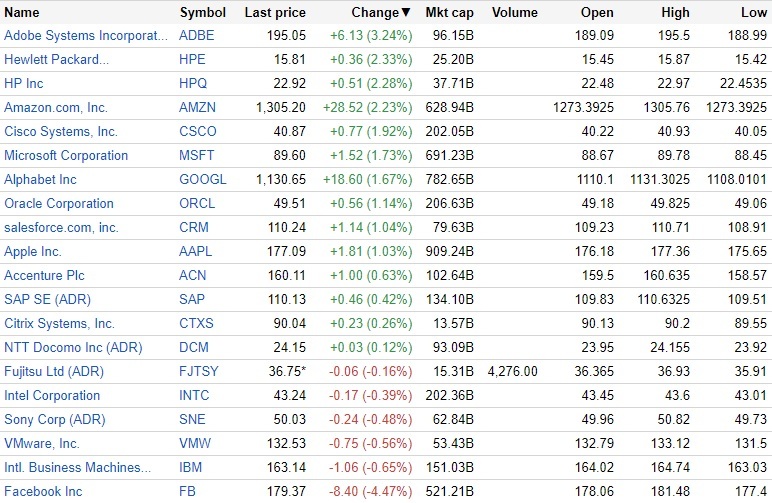772x503 pixels.
Task: Click the IBM ticker symbol
Action: (190, 467)
